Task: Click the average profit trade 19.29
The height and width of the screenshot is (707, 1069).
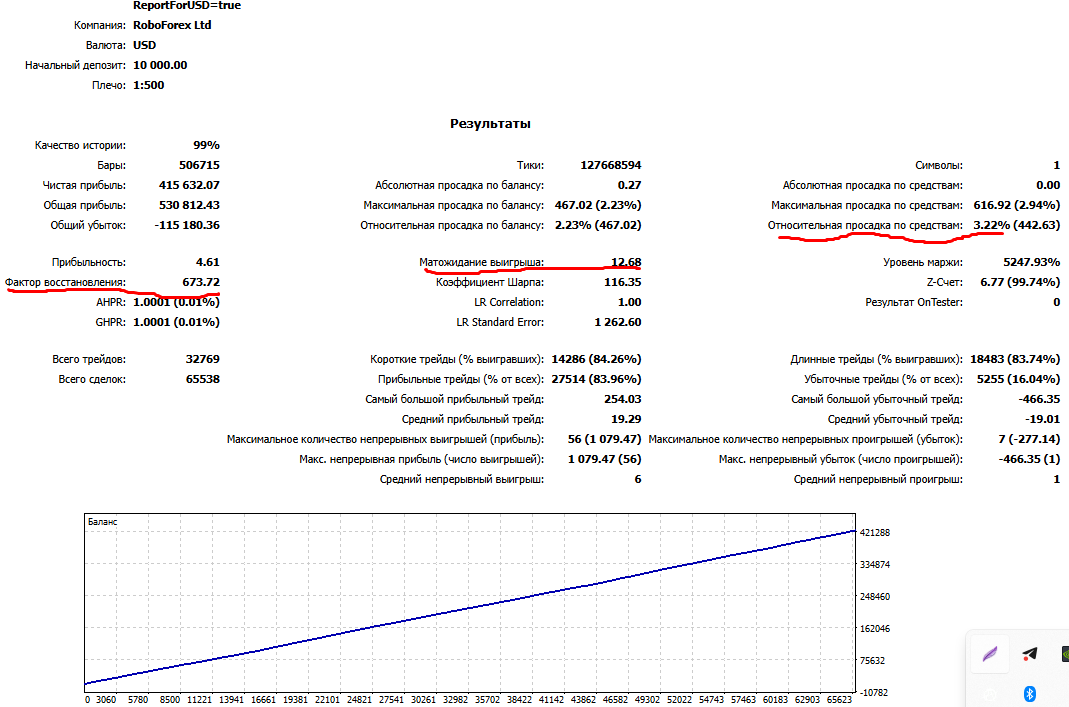Action: [627, 419]
